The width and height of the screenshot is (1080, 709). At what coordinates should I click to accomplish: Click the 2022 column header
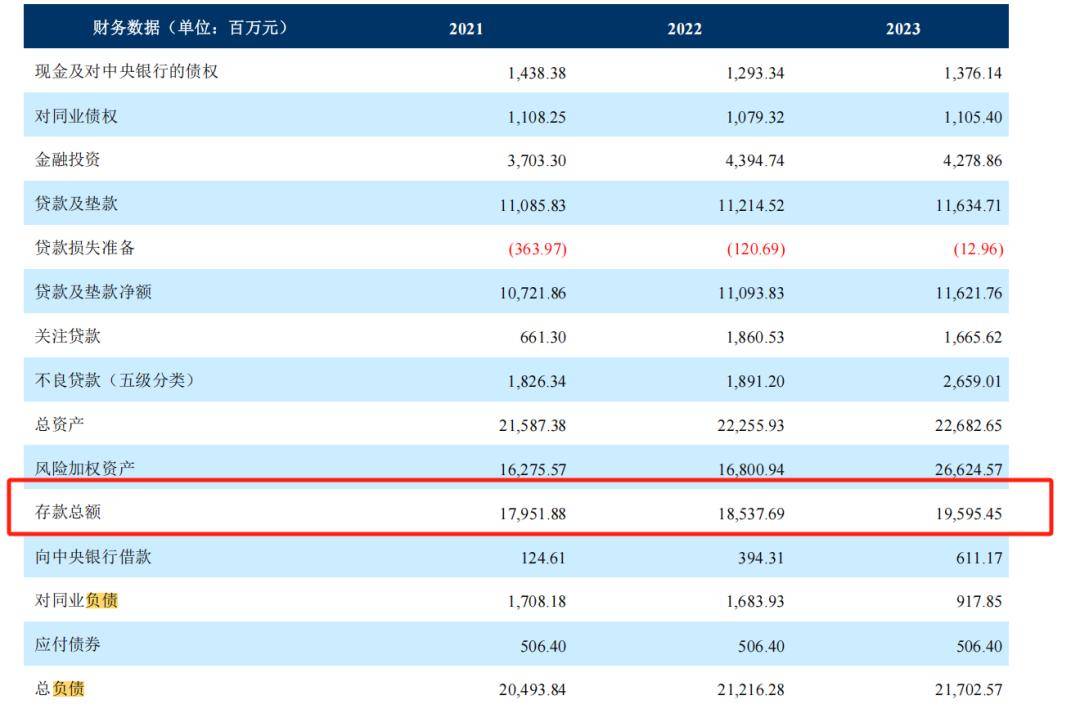click(x=682, y=29)
